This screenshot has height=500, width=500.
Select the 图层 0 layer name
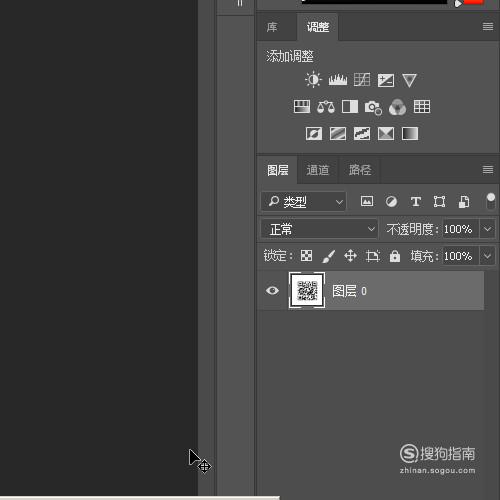coord(349,291)
